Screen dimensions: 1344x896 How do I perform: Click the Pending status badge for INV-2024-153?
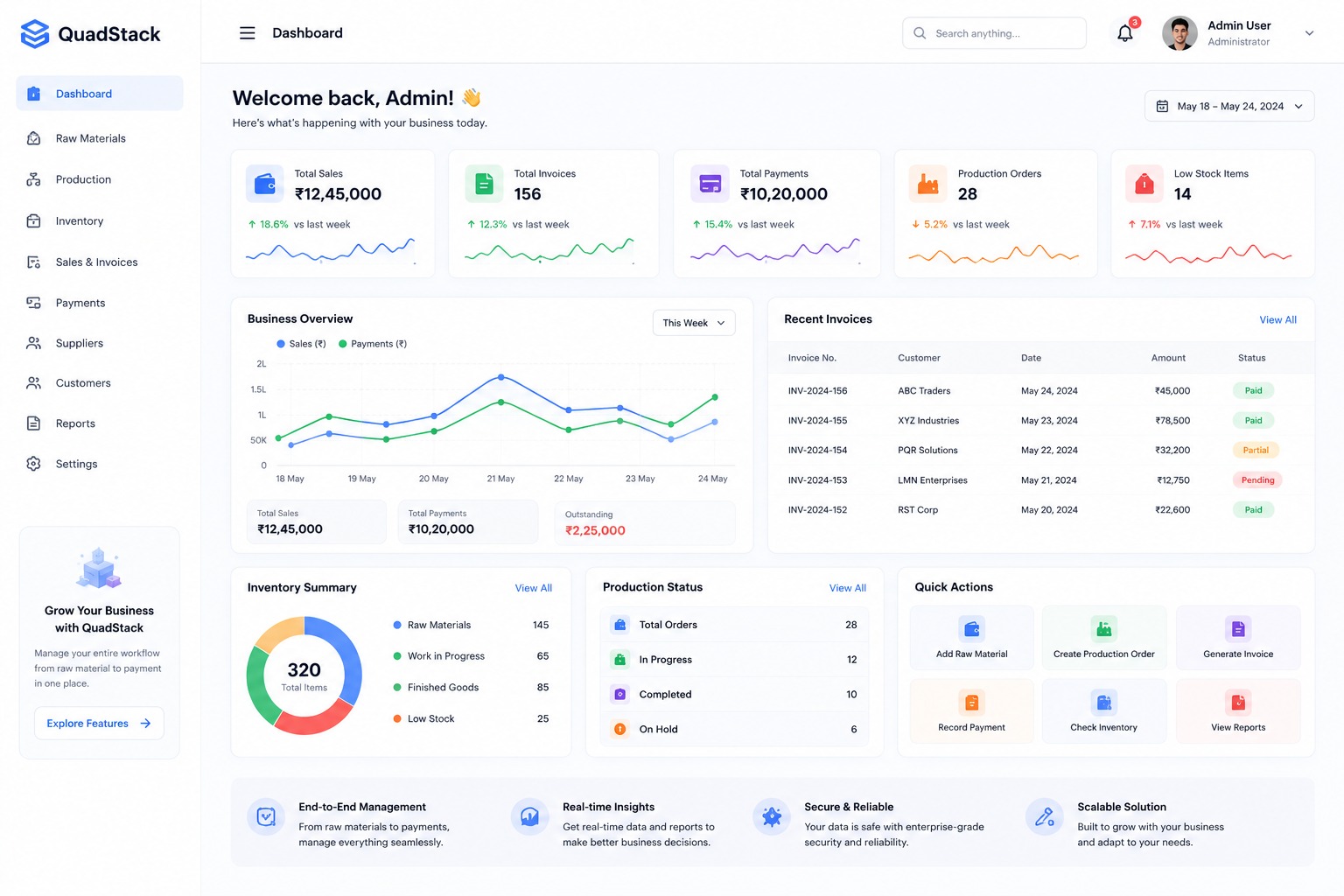[x=1257, y=480]
